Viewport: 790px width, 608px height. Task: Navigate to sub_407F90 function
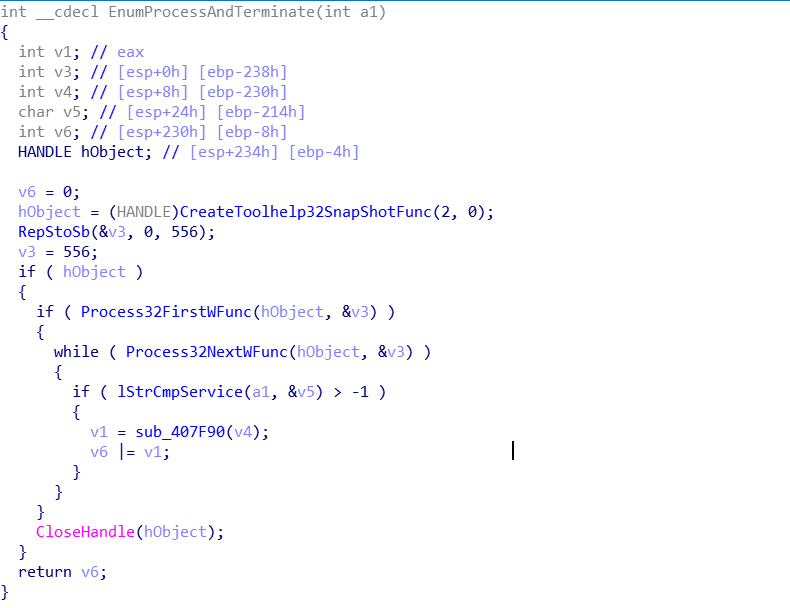click(x=180, y=432)
